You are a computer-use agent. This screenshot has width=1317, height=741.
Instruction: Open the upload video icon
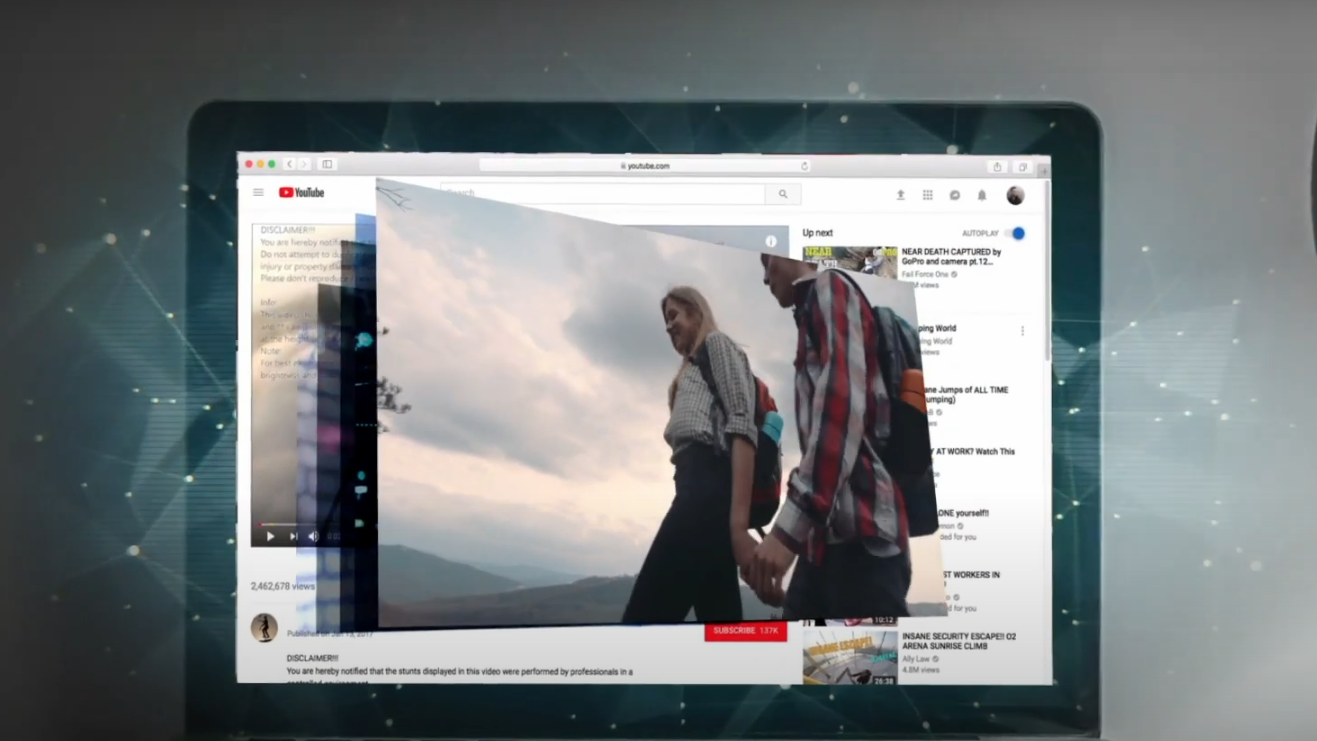pos(900,195)
